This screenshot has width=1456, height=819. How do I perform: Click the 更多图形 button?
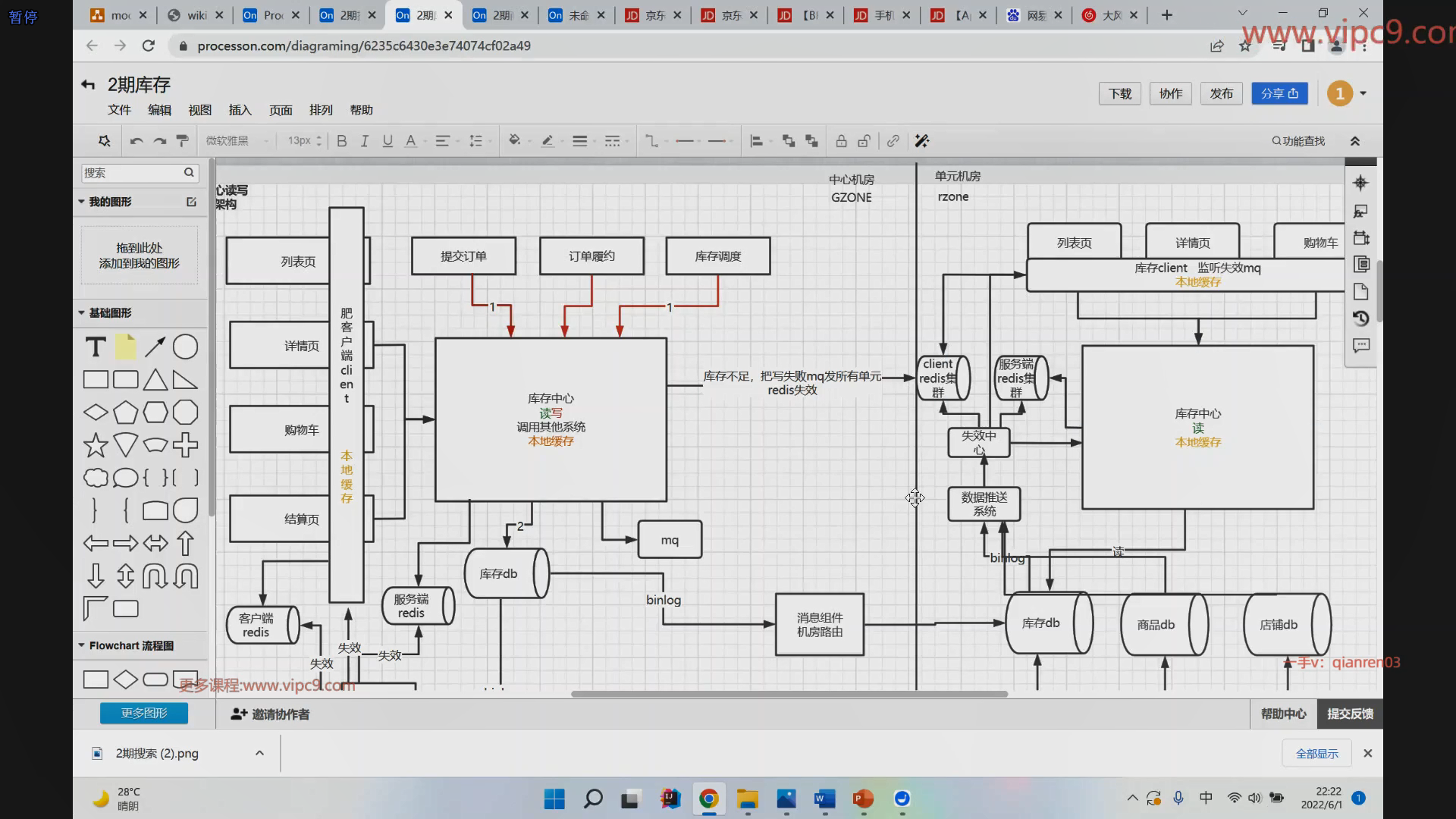pos(144,713)
